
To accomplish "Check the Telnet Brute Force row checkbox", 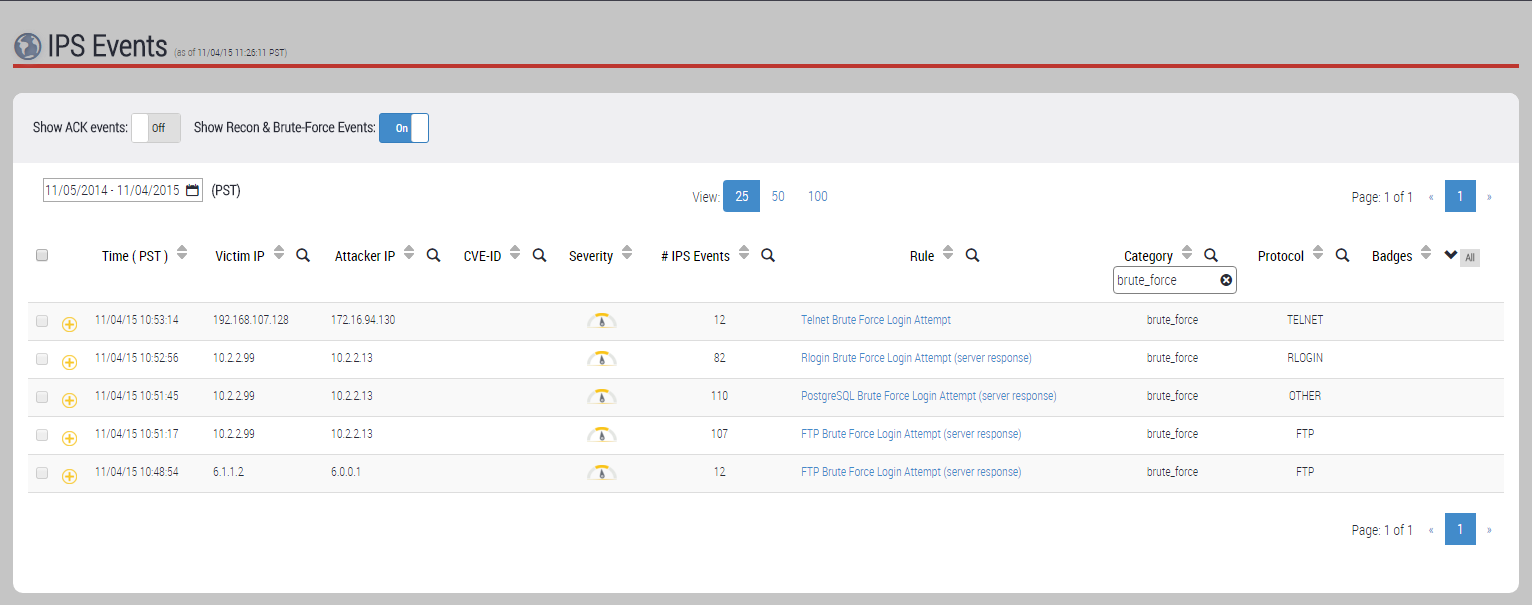I will 42,321.
